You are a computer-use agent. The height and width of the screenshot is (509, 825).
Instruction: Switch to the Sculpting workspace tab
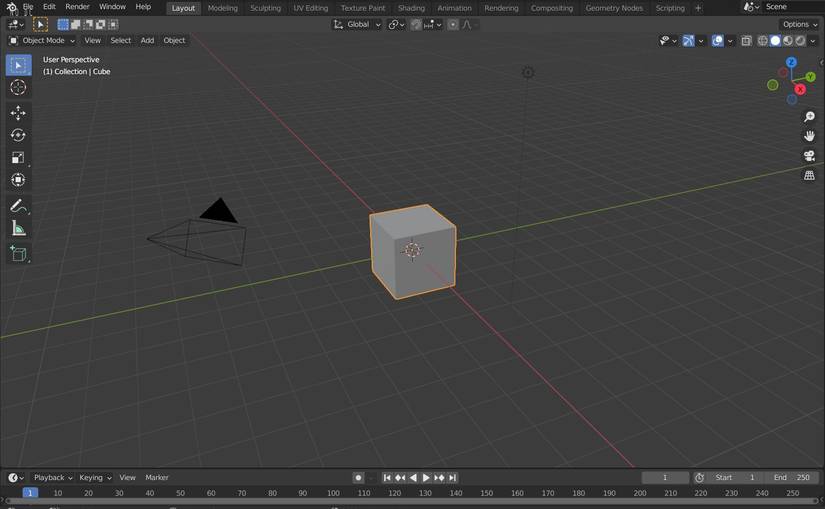(x=265, y=8)
